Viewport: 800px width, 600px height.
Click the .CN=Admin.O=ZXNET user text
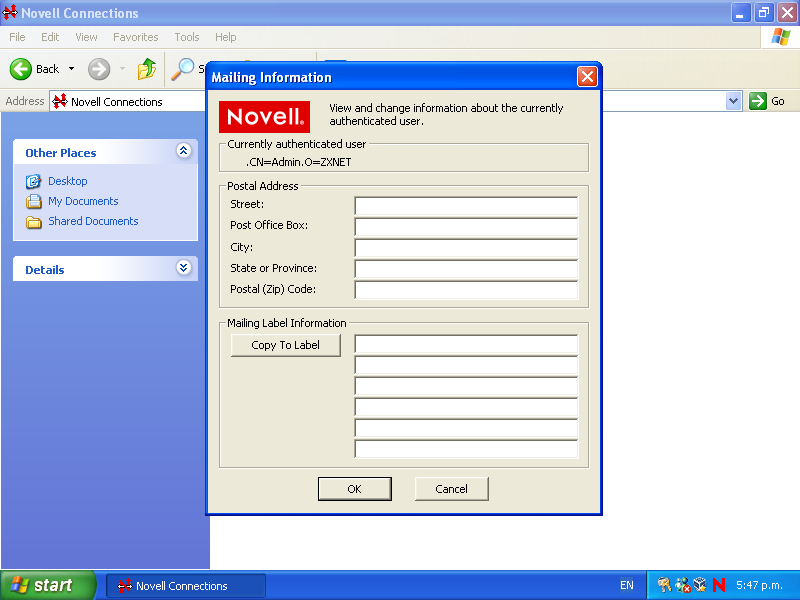click(298, 162)
